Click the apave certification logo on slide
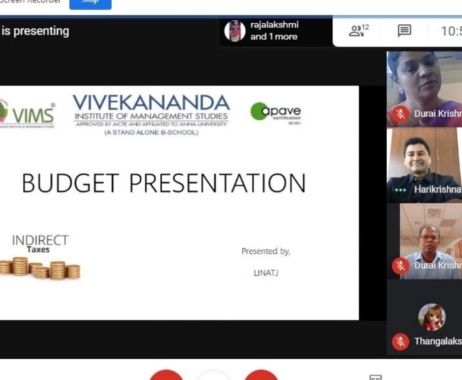The image size is (462, 380). (x=276, y=112)
